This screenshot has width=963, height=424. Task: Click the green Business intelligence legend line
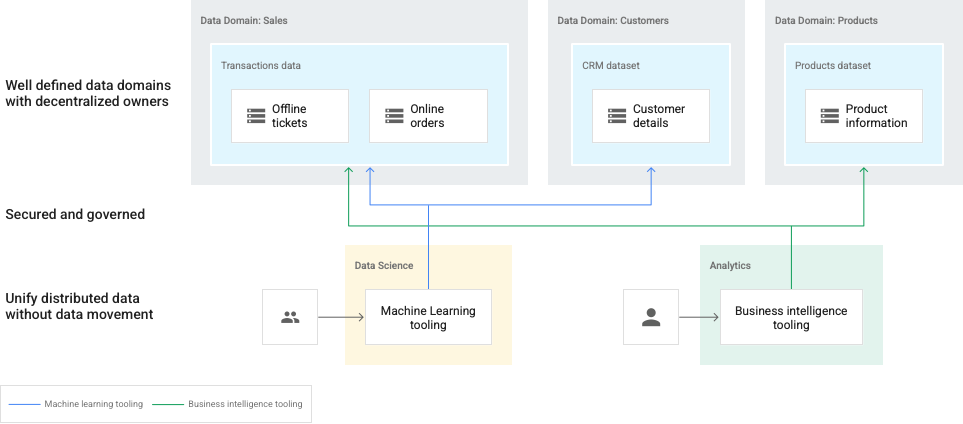(x=168, y=404)
